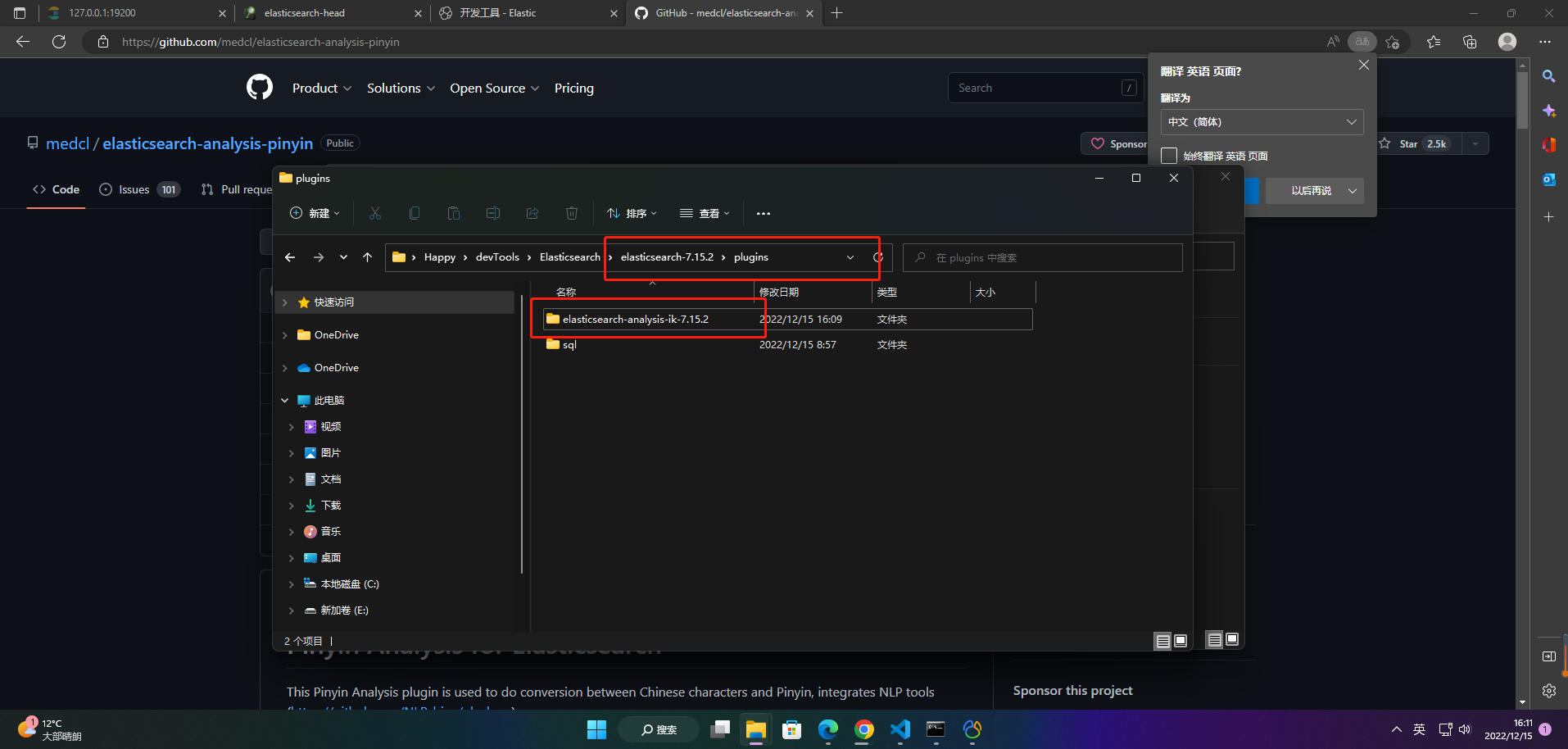1568x749 pixels.
Task: Select the elasticsearch-analysis-ik-7.15.2 folder
Action: [787, 319]
